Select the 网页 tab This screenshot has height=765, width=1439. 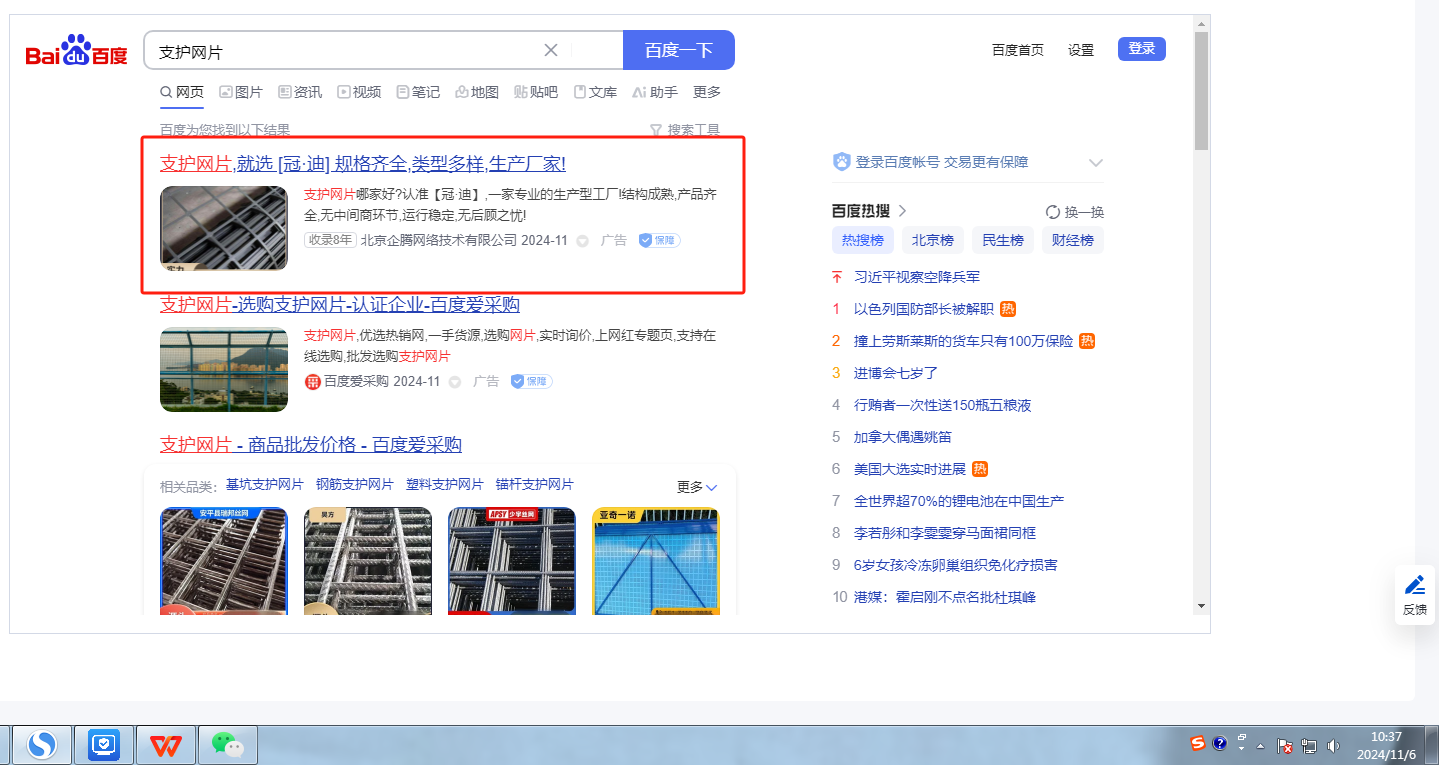pos(182,92)
